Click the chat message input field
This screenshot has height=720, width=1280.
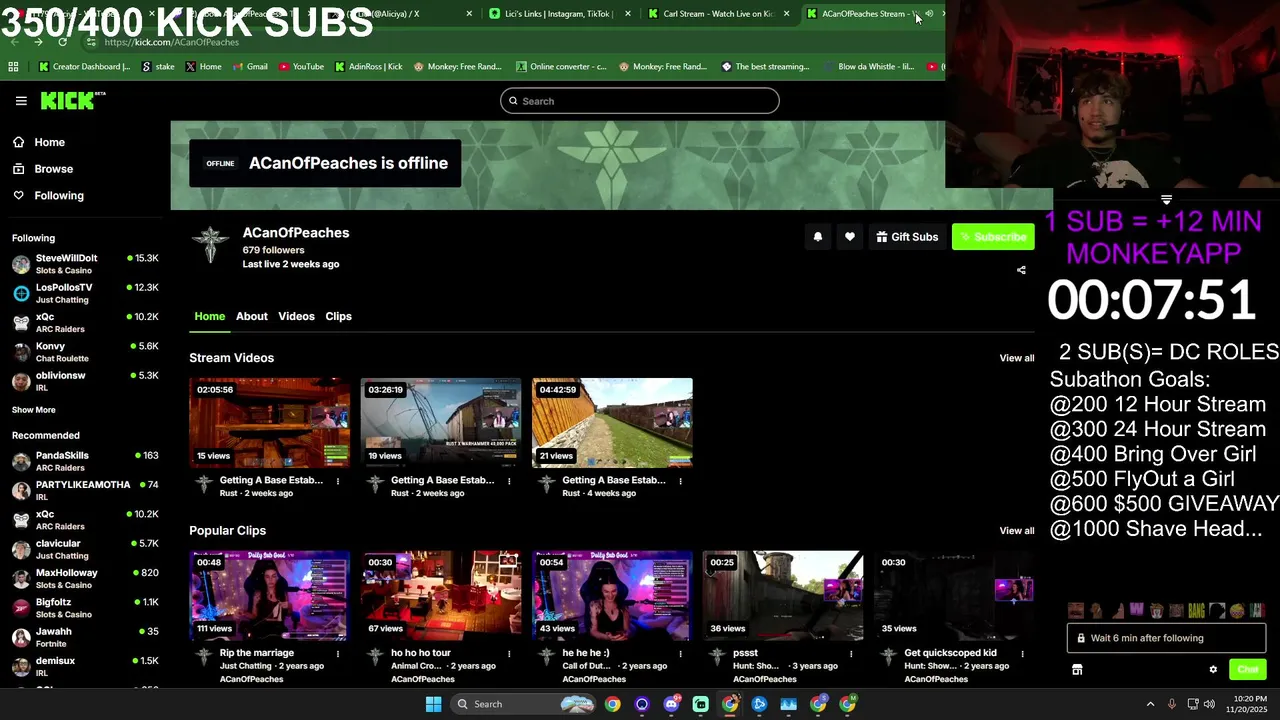(x=1166, y=638)
